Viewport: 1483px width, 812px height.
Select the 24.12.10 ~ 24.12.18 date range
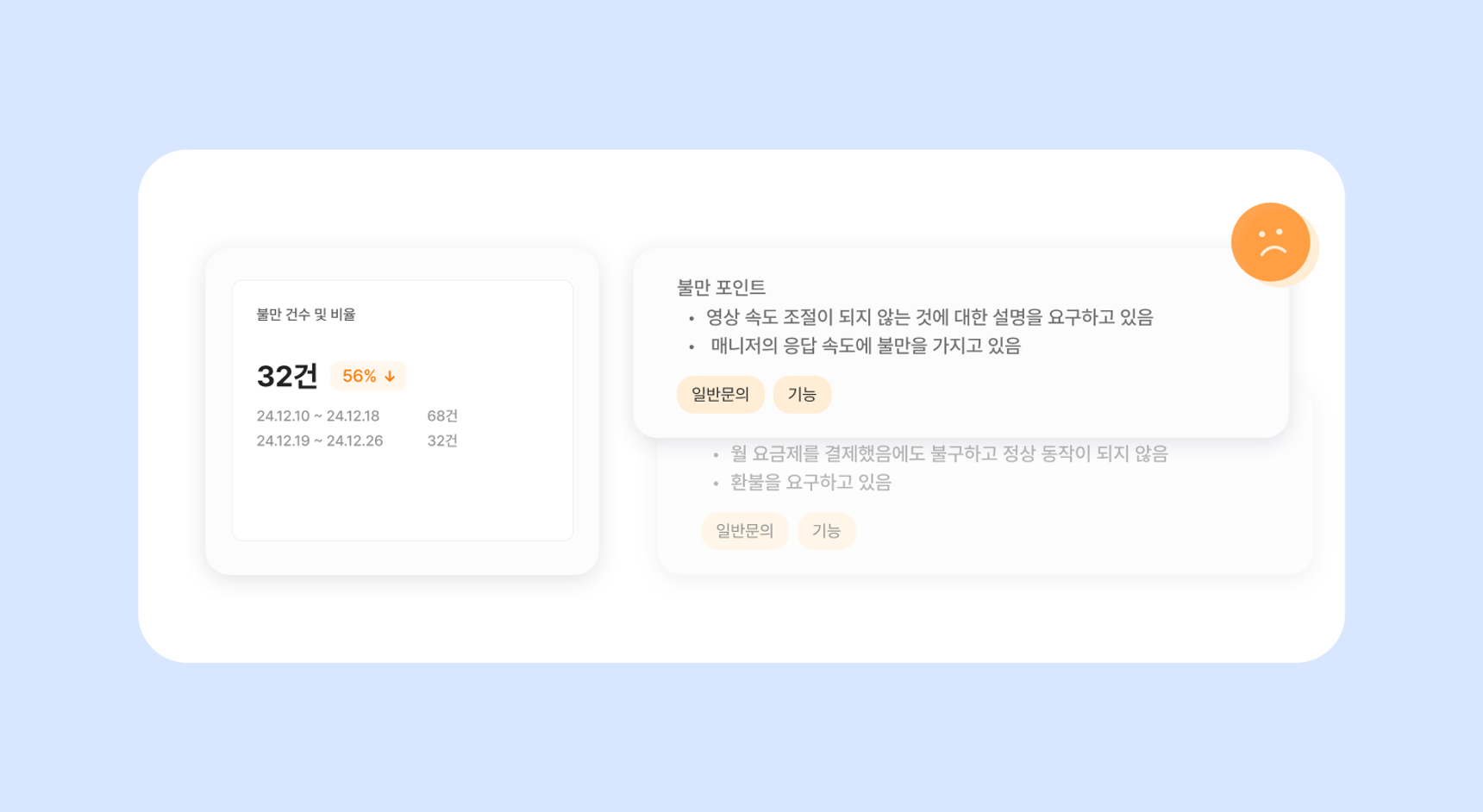coord(318,416)
